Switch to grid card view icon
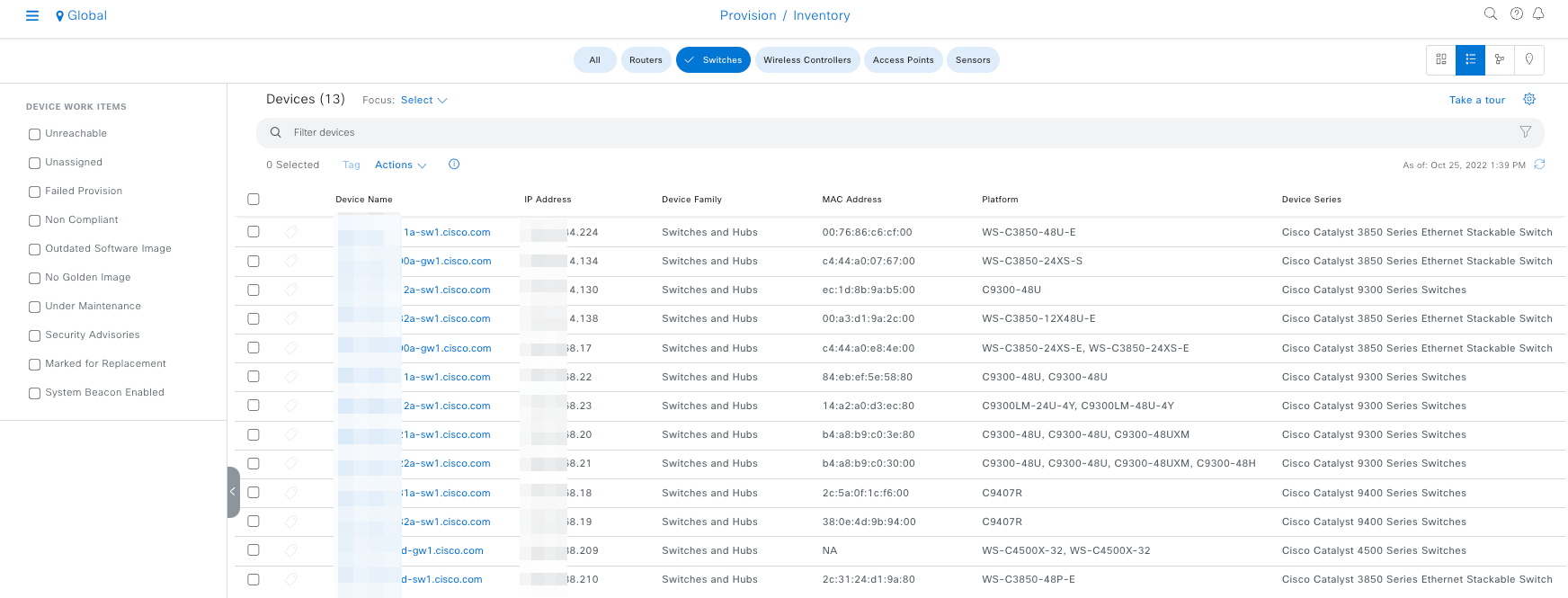 coord(1441,59)
